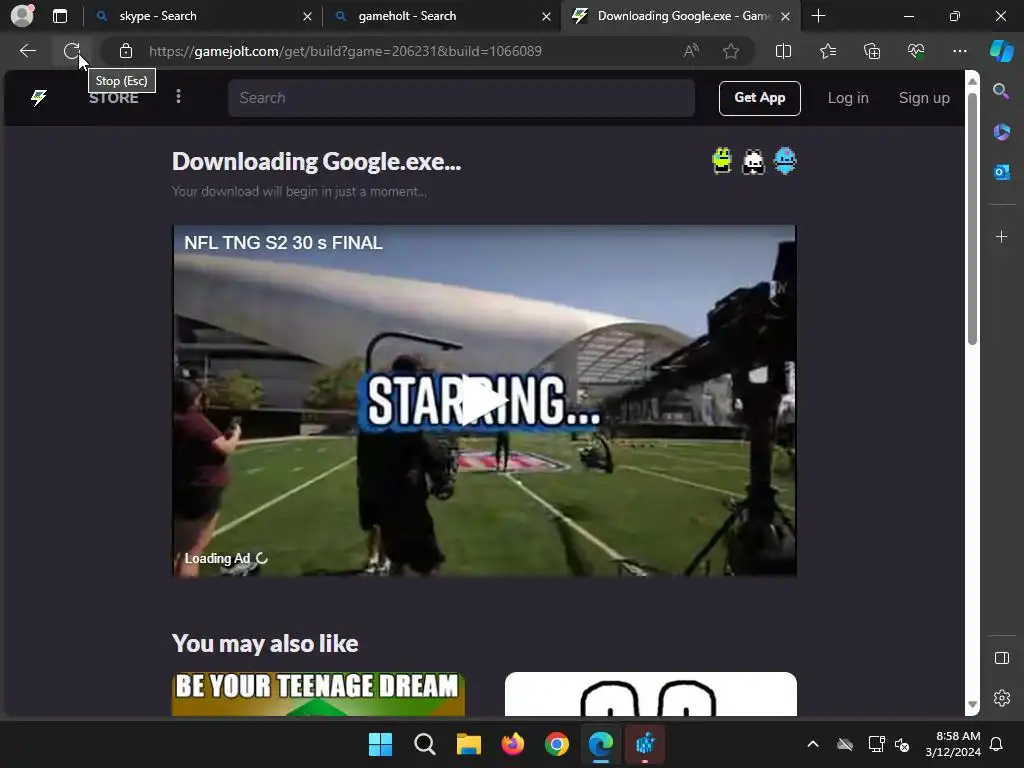Screen dimensions: 1024x768
Task: Click the blue cube app in taskbar
Action: click(645, 744)
